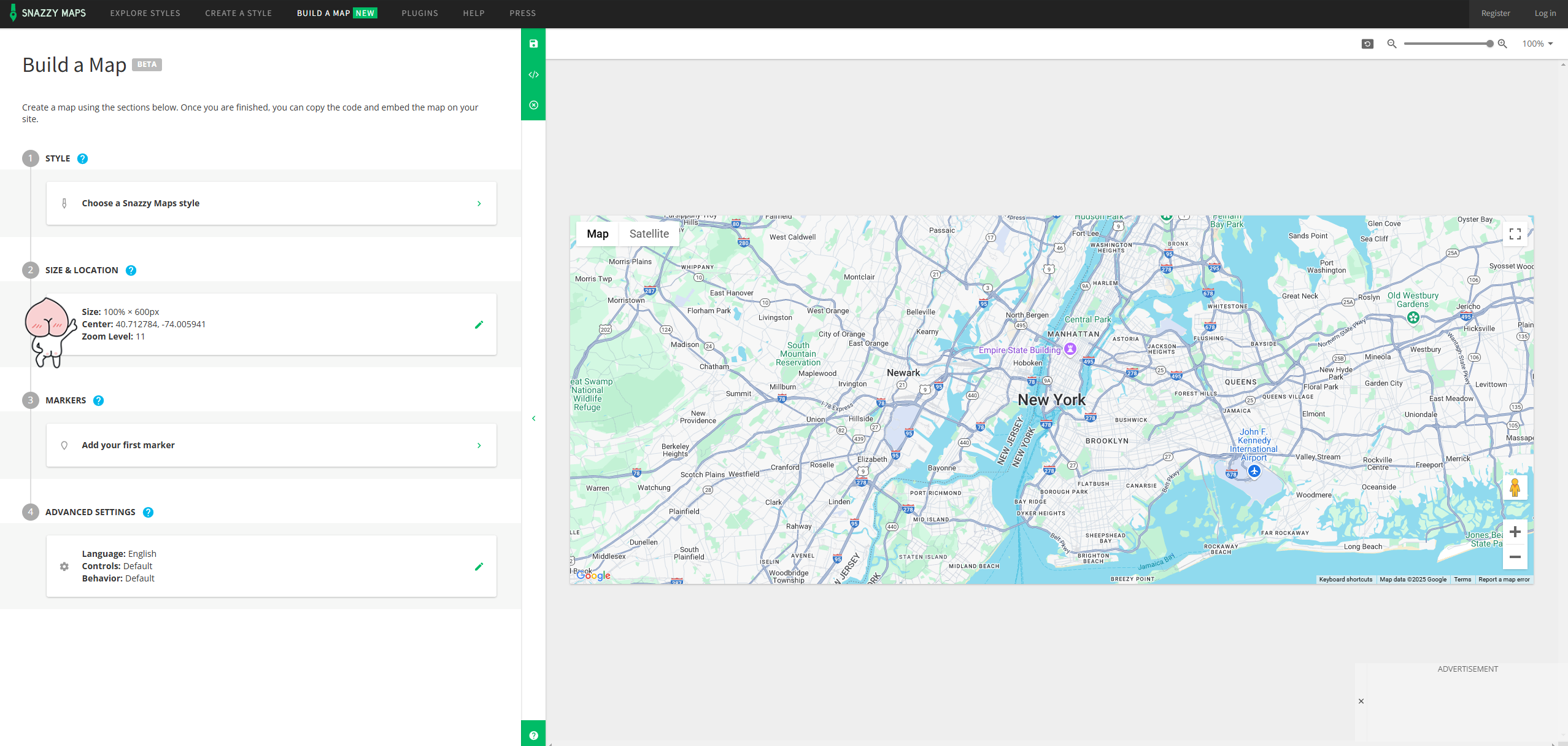The height and width of the screenshot is (746, 1568).
Task: Click the screenshot camera icon in preview toolbar
Action: [1367, 44]
